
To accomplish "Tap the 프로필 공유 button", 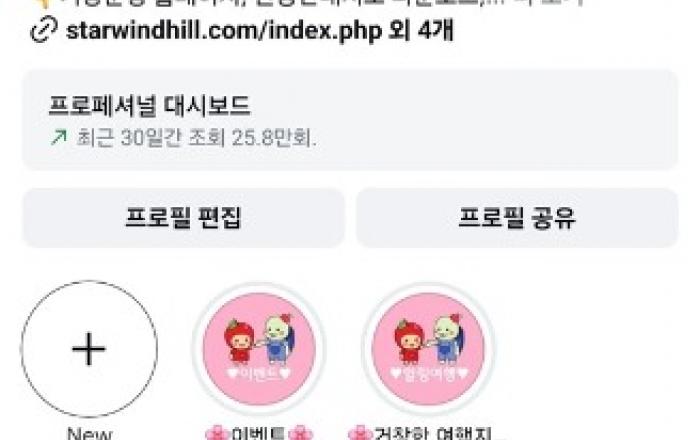I will (517, 217).
